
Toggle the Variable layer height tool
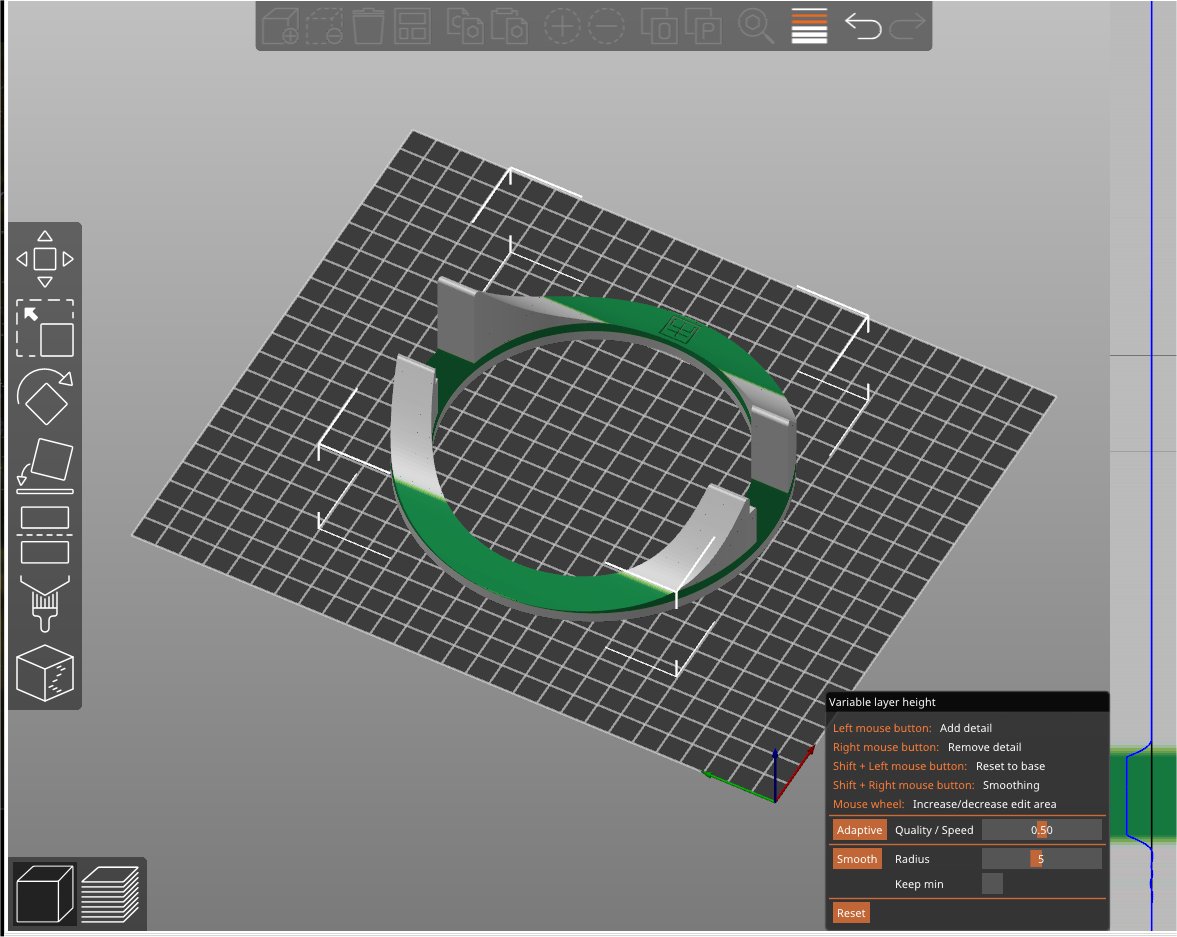(x=809, y=26)
